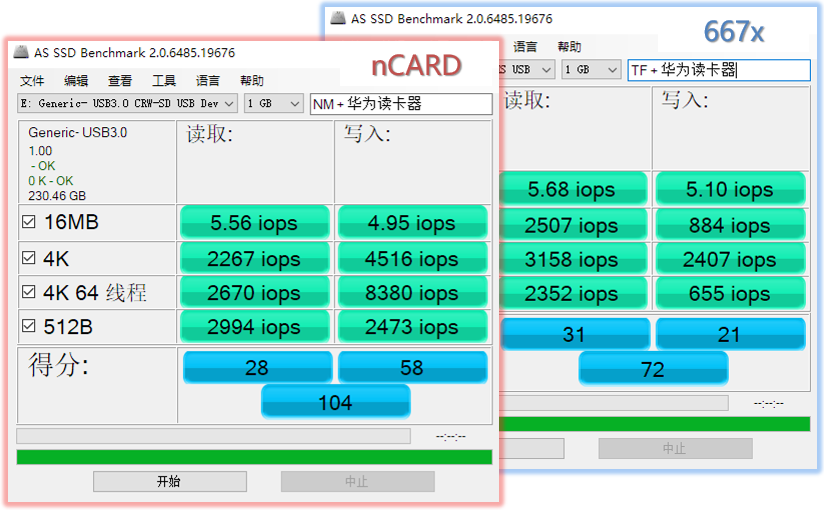Toggle the 4K 64 线程 checkbox
The width and height of the screenshot is (824, 510).
point(28,293)
